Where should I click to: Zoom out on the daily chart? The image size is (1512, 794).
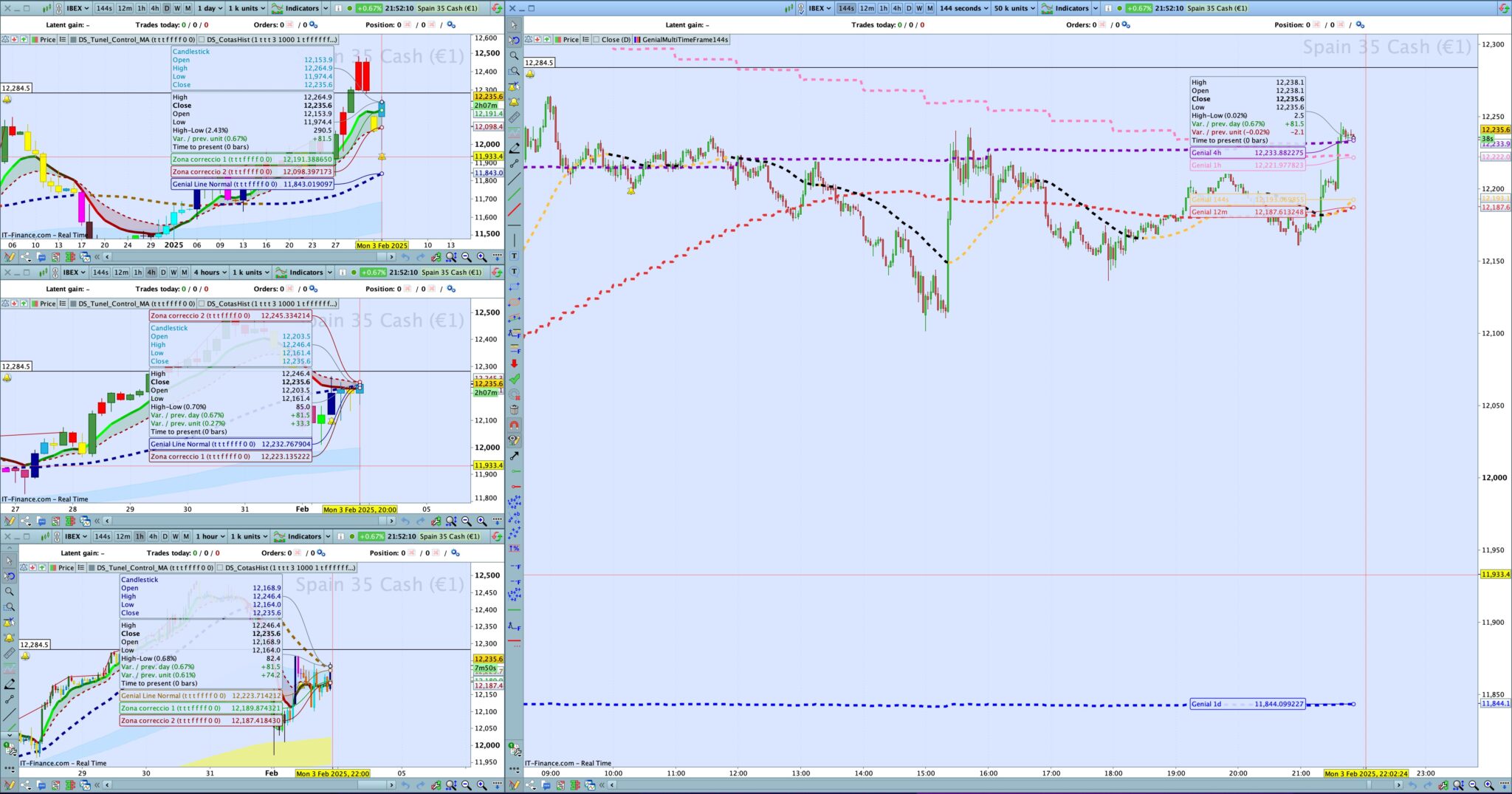tap(467, 257)
